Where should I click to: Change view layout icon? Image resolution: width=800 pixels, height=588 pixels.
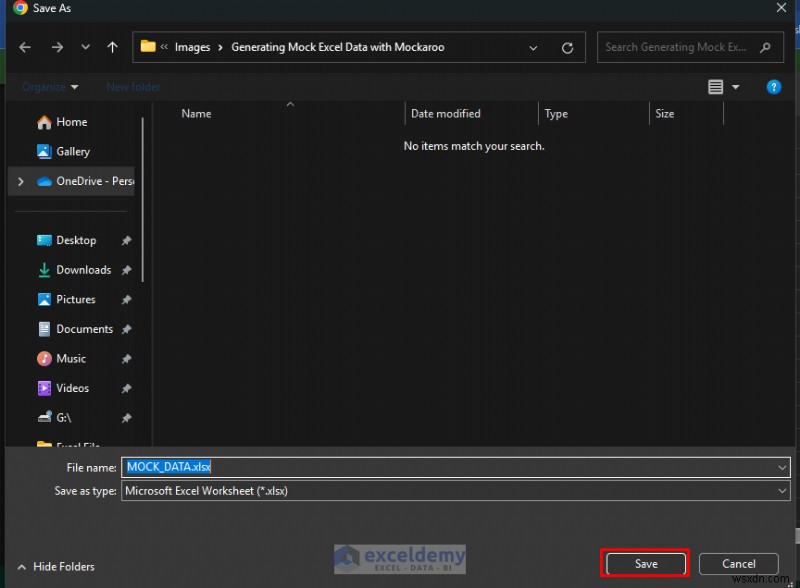pyautogui.click(x=715, y=87)
